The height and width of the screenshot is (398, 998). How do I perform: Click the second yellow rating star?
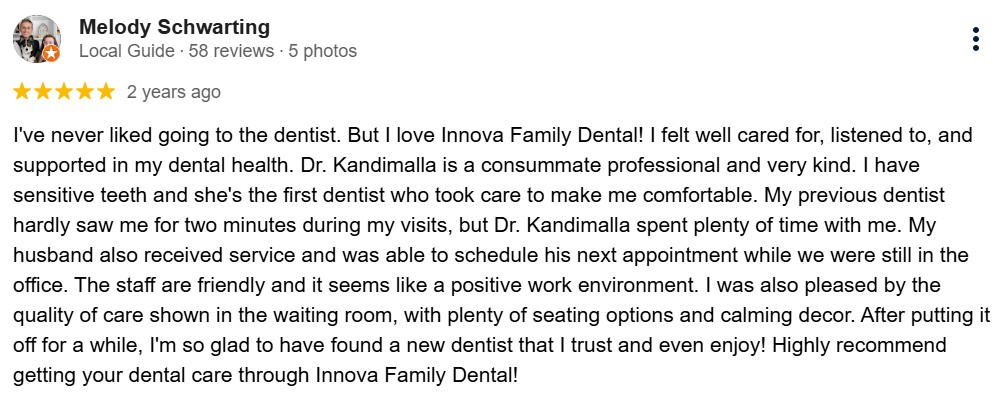(43, 92)
